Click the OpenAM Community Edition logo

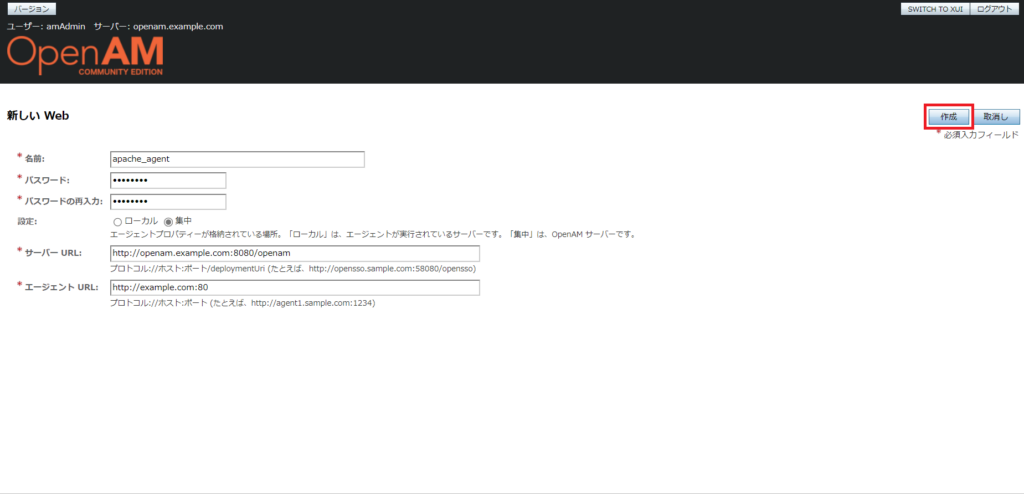pyautogui.click(x=86, y=56)
